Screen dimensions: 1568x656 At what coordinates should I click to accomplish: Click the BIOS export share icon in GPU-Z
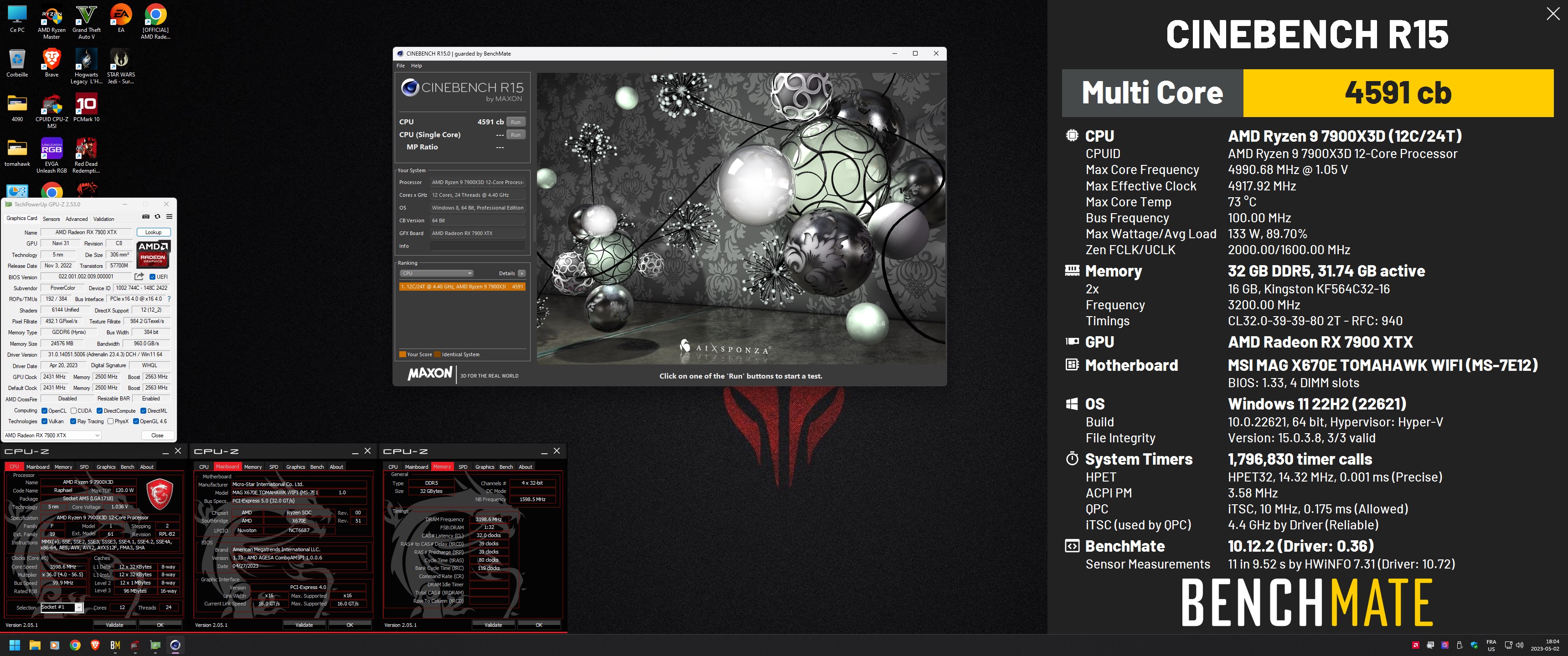tap(139, 277)
